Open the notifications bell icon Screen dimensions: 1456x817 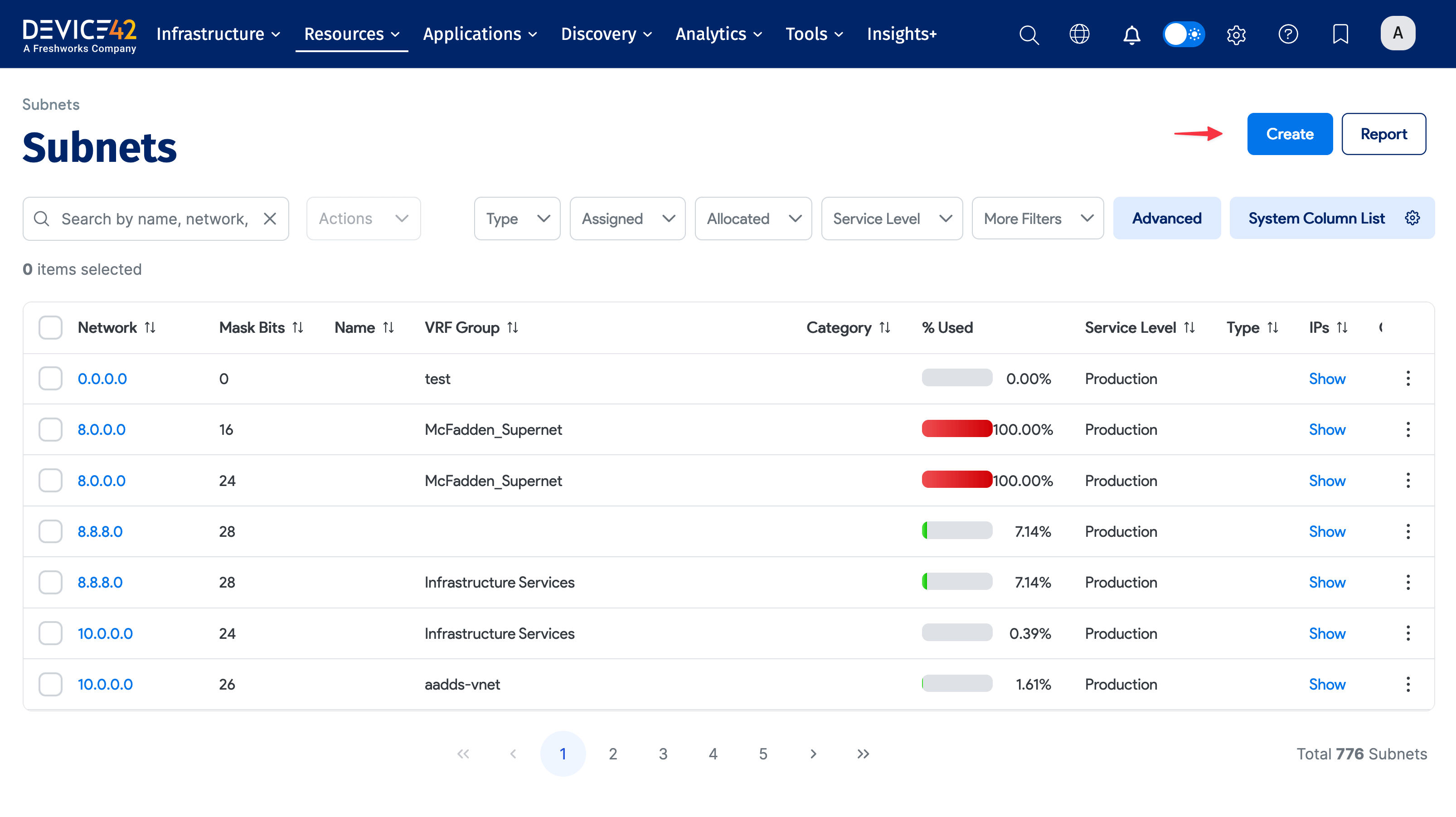[1131, 34]
